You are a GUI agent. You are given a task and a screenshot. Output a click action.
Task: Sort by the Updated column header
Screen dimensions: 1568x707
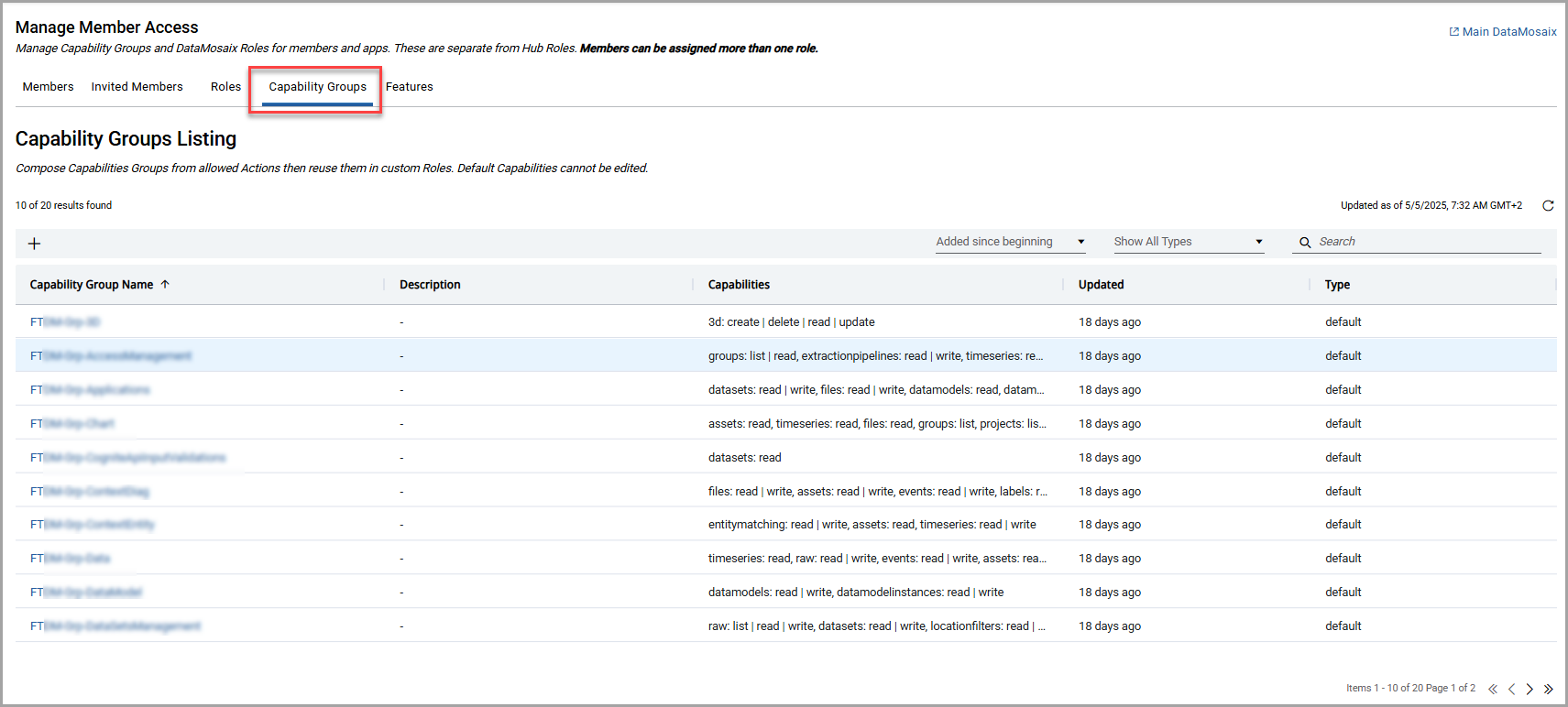(1101, 285)
